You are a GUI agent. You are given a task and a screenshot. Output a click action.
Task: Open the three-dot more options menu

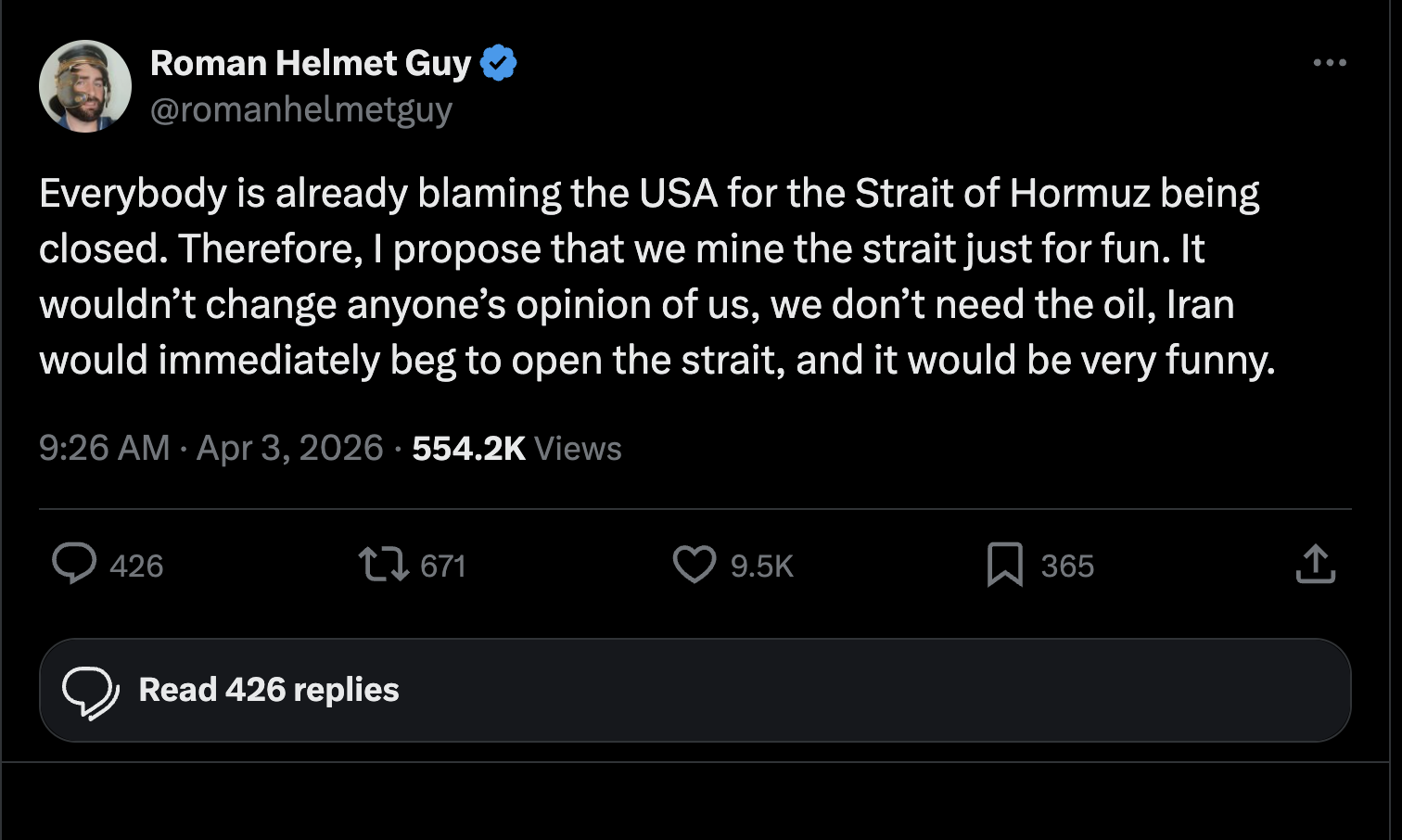pyautogui.click(x=1330, y=63)
